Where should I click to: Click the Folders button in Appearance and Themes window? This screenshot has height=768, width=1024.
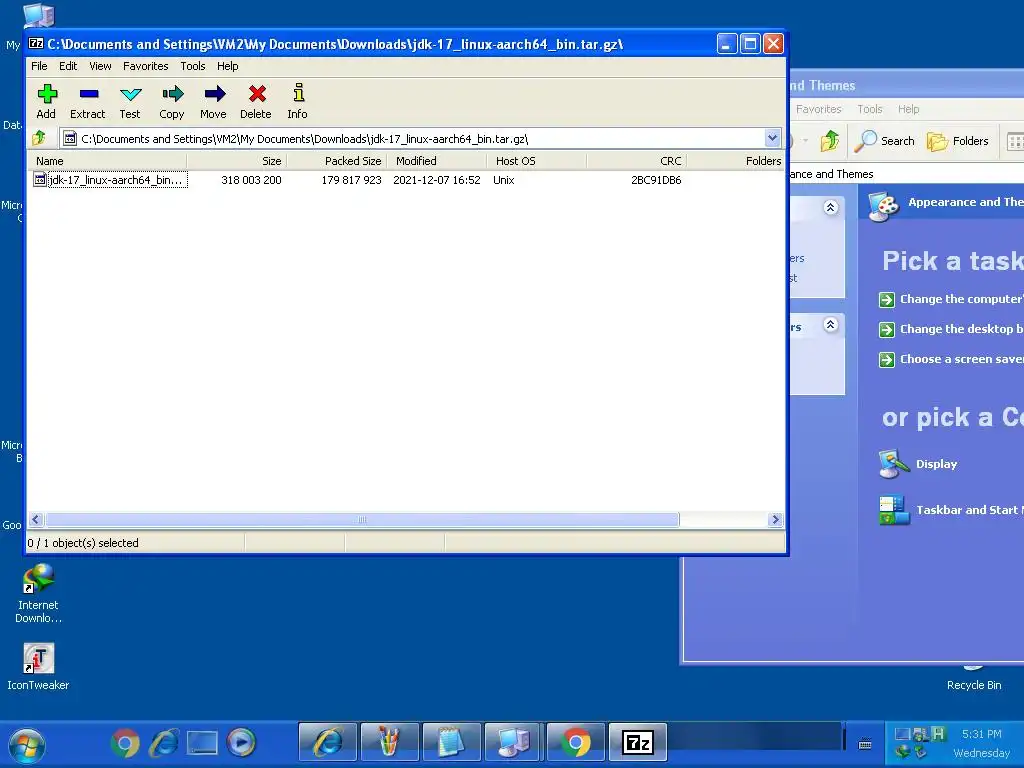tap(957, 141)
